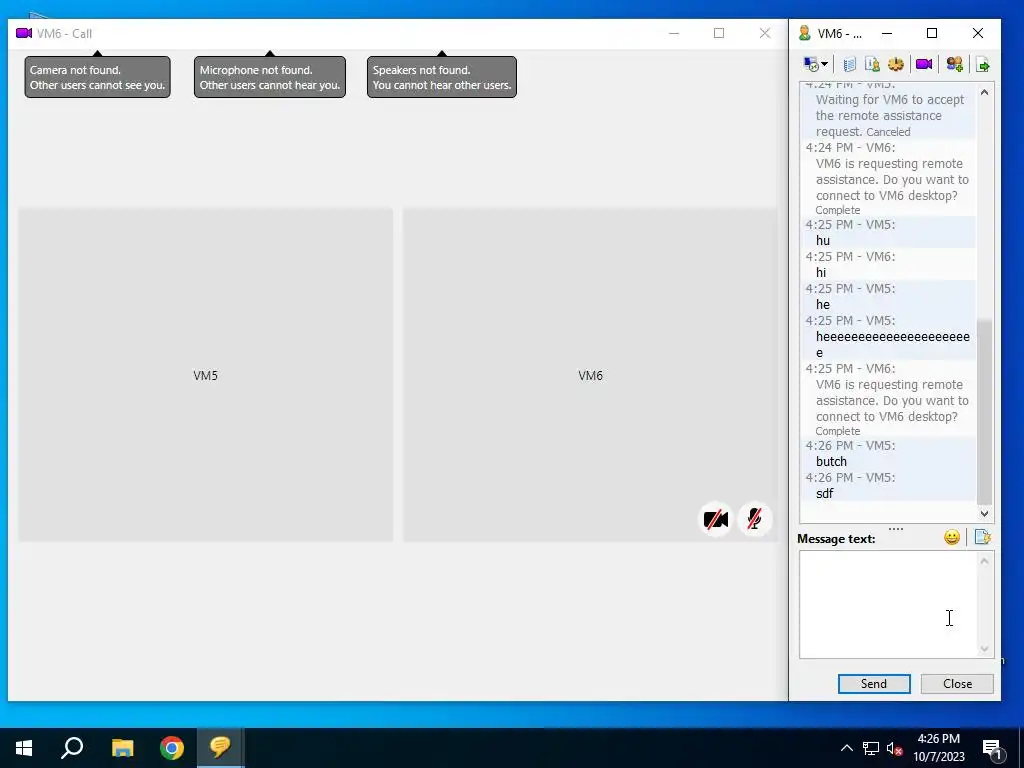The image size is (1024, 768).
Task: Open the remote desktop toolbar icon
Action: click(x=811, y=64)
